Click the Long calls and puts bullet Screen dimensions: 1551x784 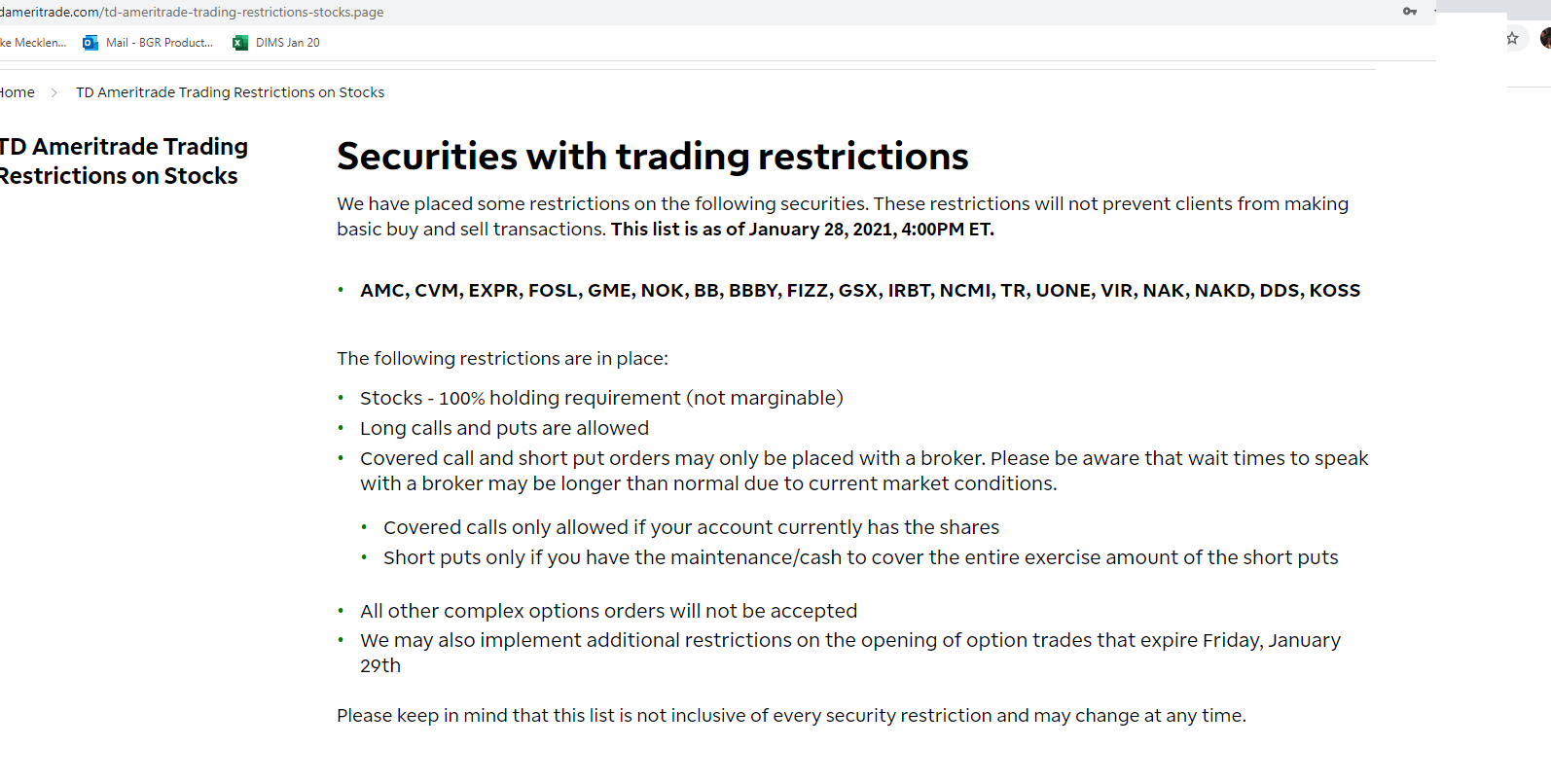click(504, 428)
